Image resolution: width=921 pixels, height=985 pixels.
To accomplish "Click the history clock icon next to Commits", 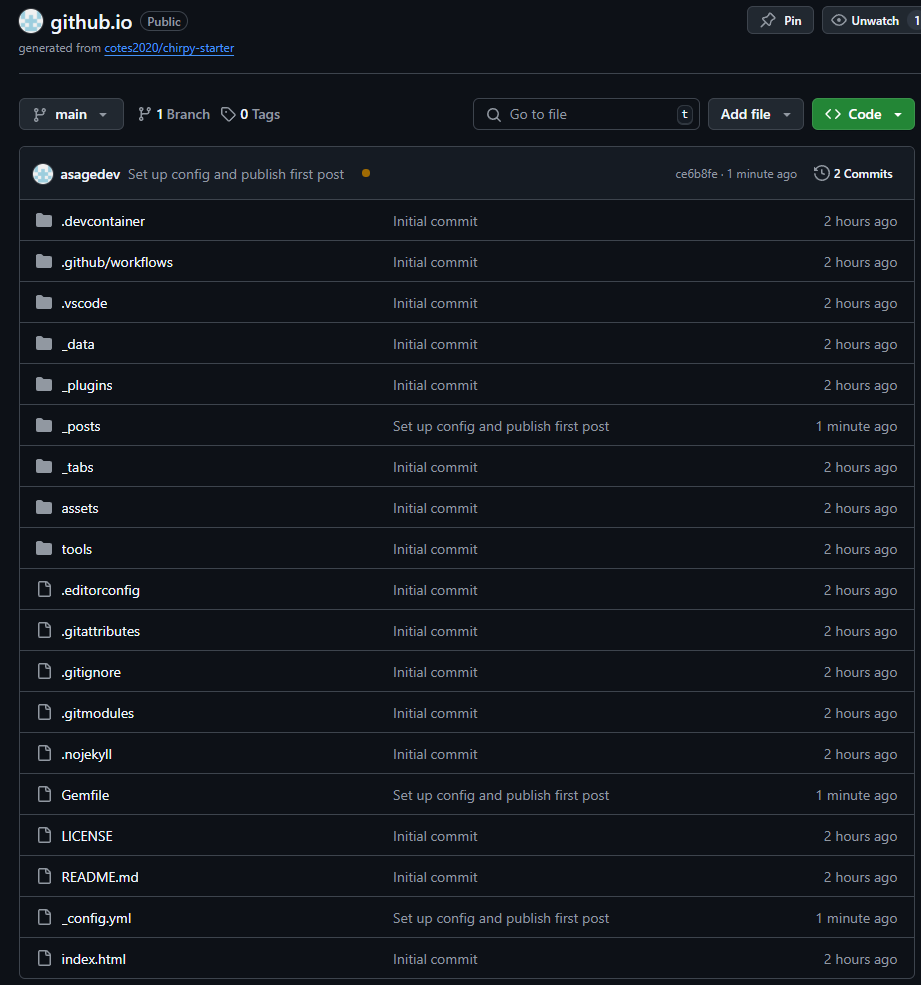I will [821, 173].
